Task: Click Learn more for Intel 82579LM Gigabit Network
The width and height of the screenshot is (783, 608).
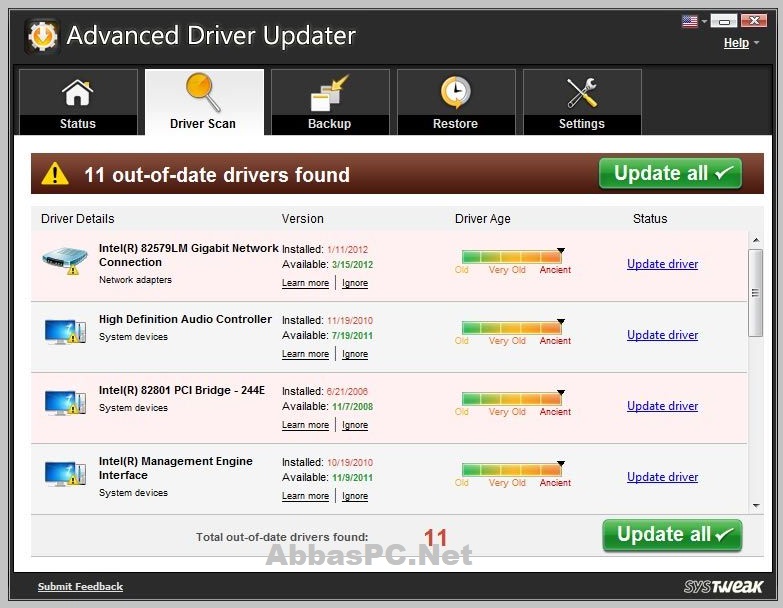Action: tap(305, 283)
